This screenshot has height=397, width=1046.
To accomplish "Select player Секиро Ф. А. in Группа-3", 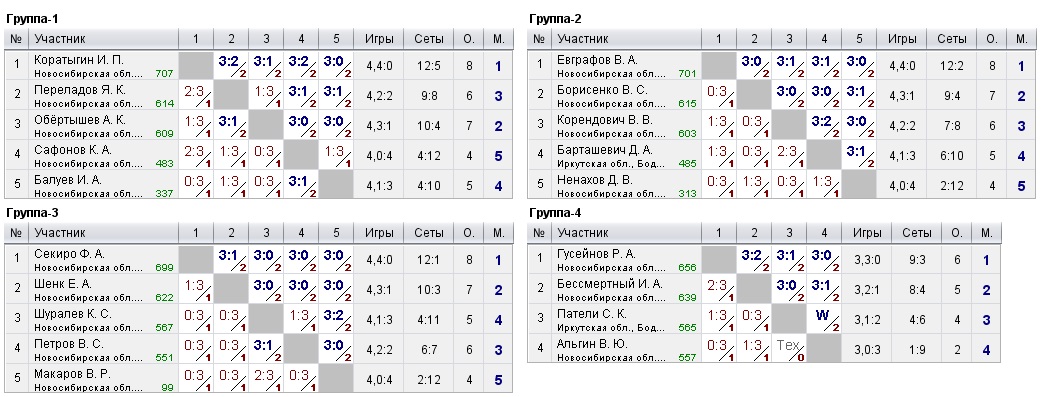I will 69,254.
